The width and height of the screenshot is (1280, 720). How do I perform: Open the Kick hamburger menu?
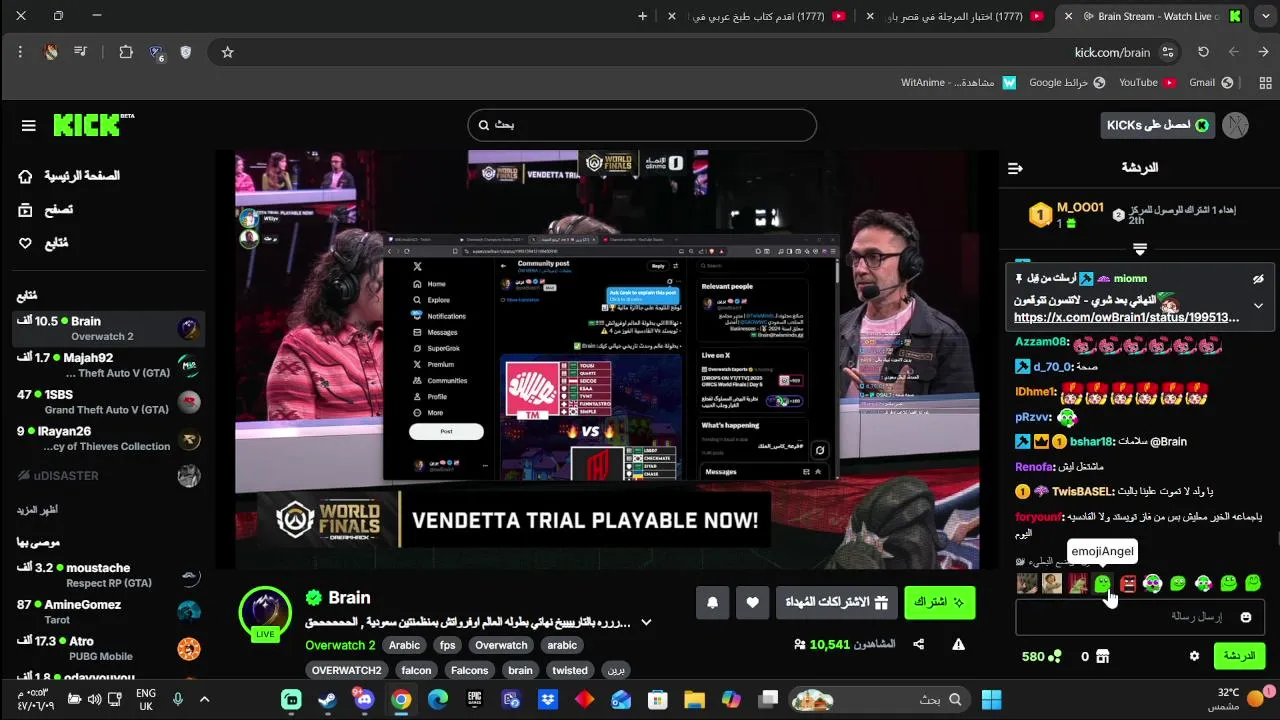click(28, 125)
